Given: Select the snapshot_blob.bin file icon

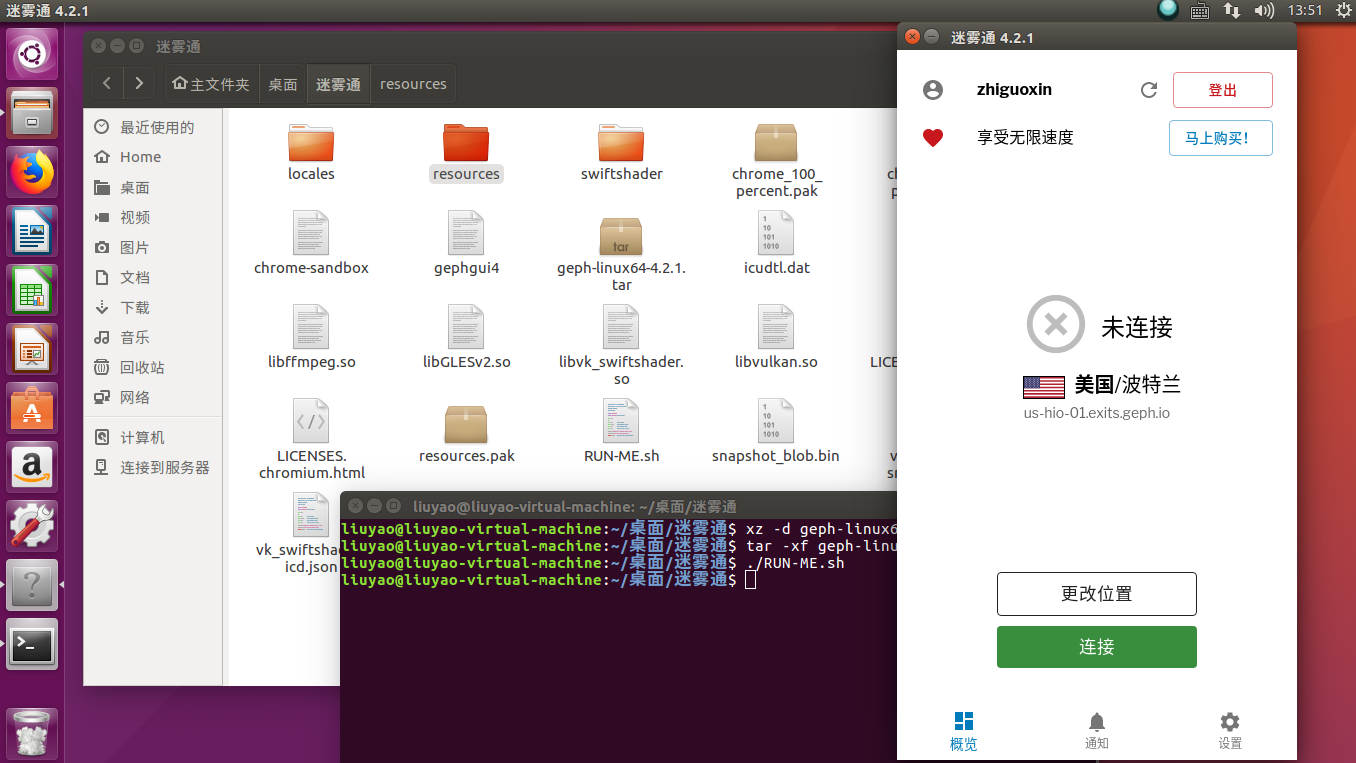Looking at the screenshot, I should pyautogui.click(x=776, y=421).
